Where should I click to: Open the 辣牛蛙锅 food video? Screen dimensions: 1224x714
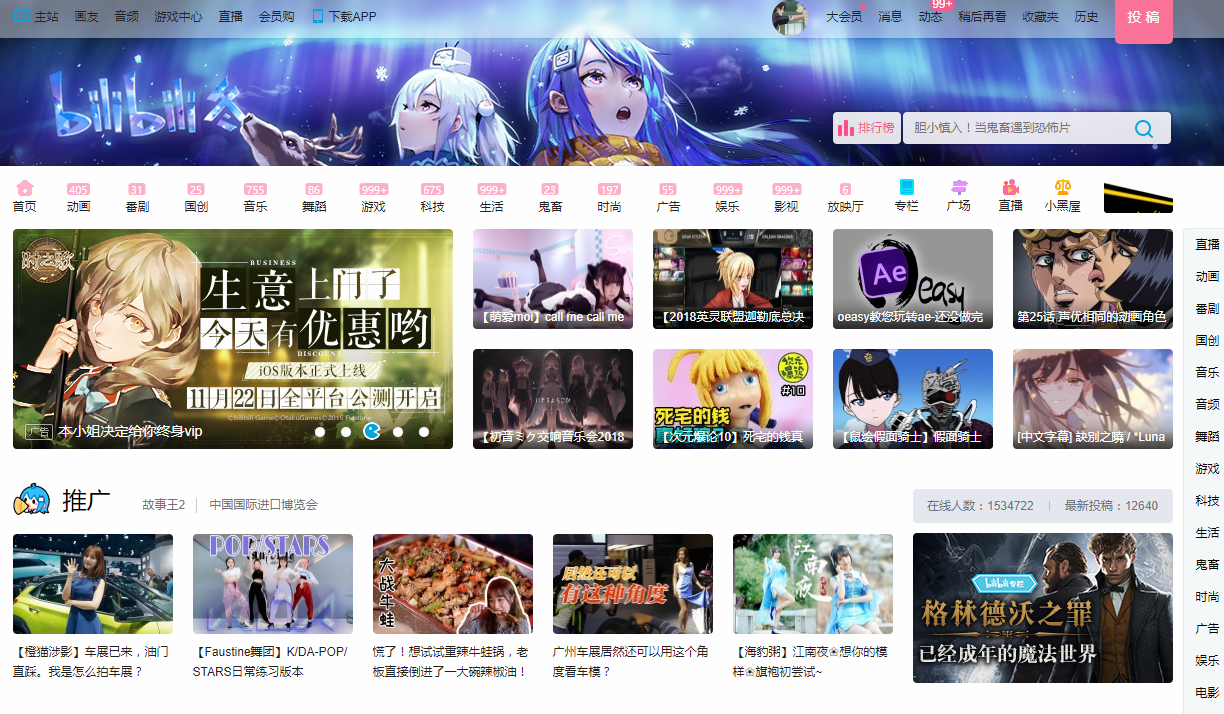(453, 584)
